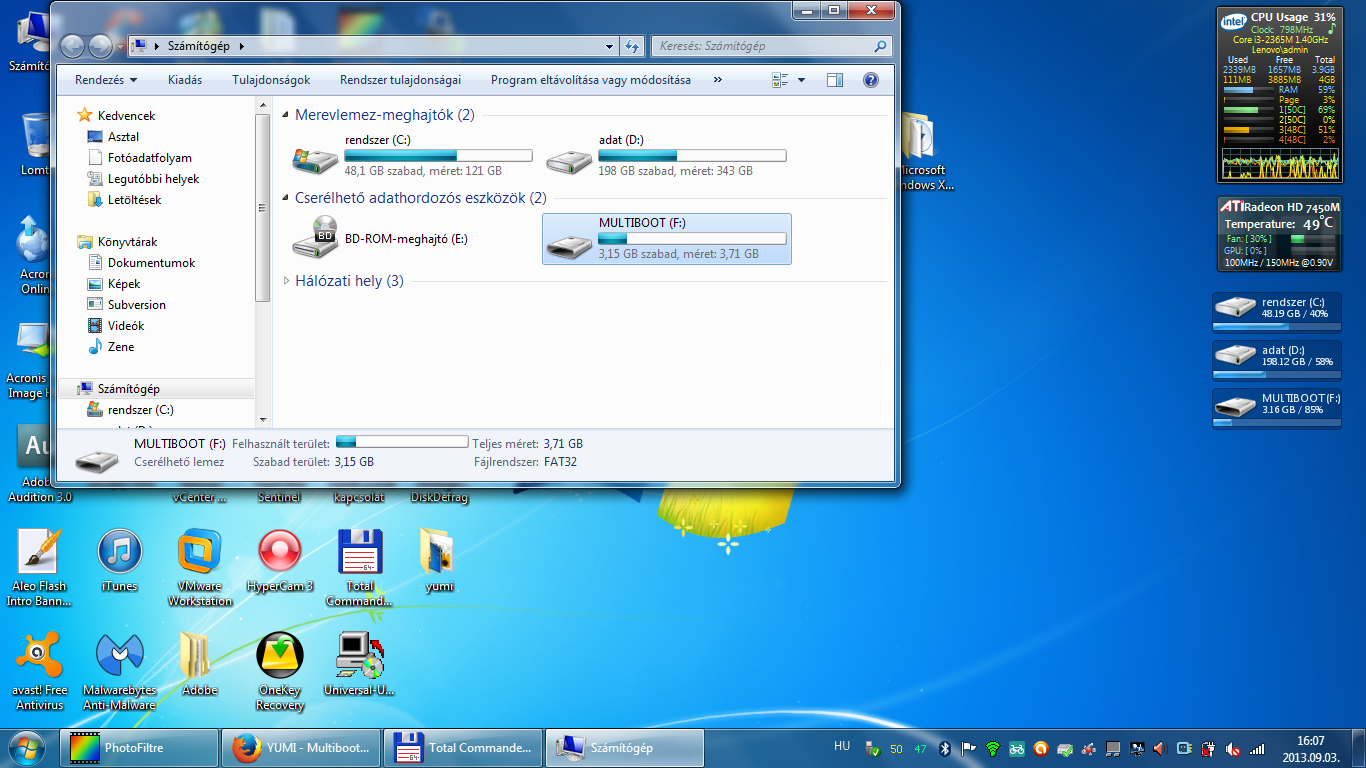Toggle the preview pane icon
The image size is (1366, 768).
835,80
